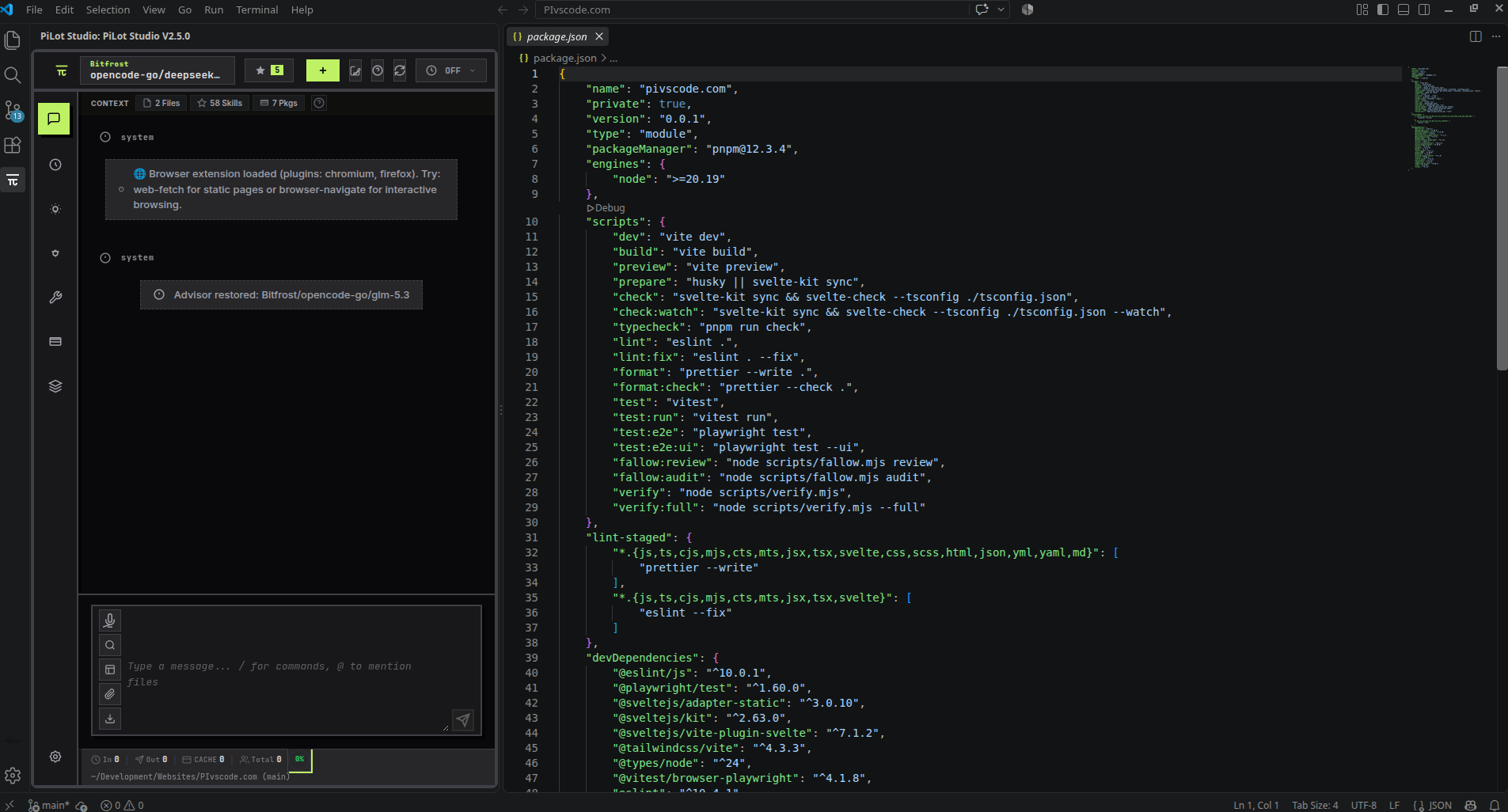This screenshot has height=812, width=1508.
Task: Open the green chat panel tab
Action: [x=54, y=119]
